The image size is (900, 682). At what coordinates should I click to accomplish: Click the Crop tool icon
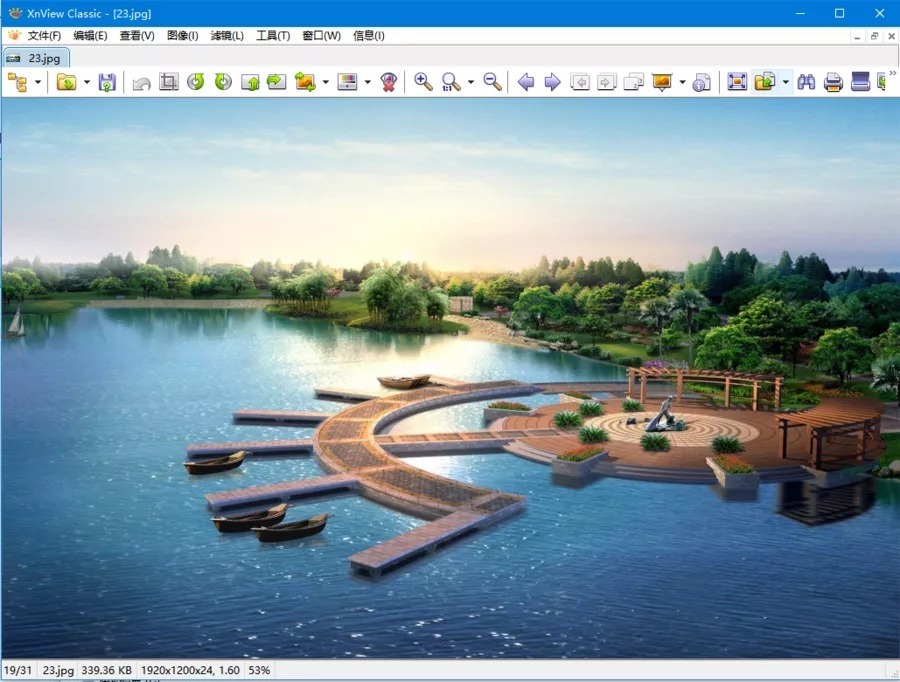click(x=169, y=82)
